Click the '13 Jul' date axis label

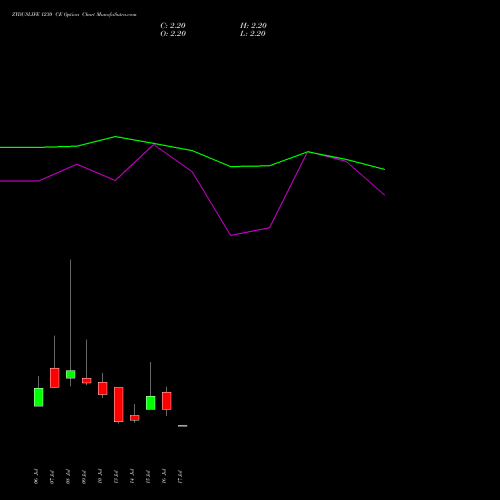tap(116, 477)
